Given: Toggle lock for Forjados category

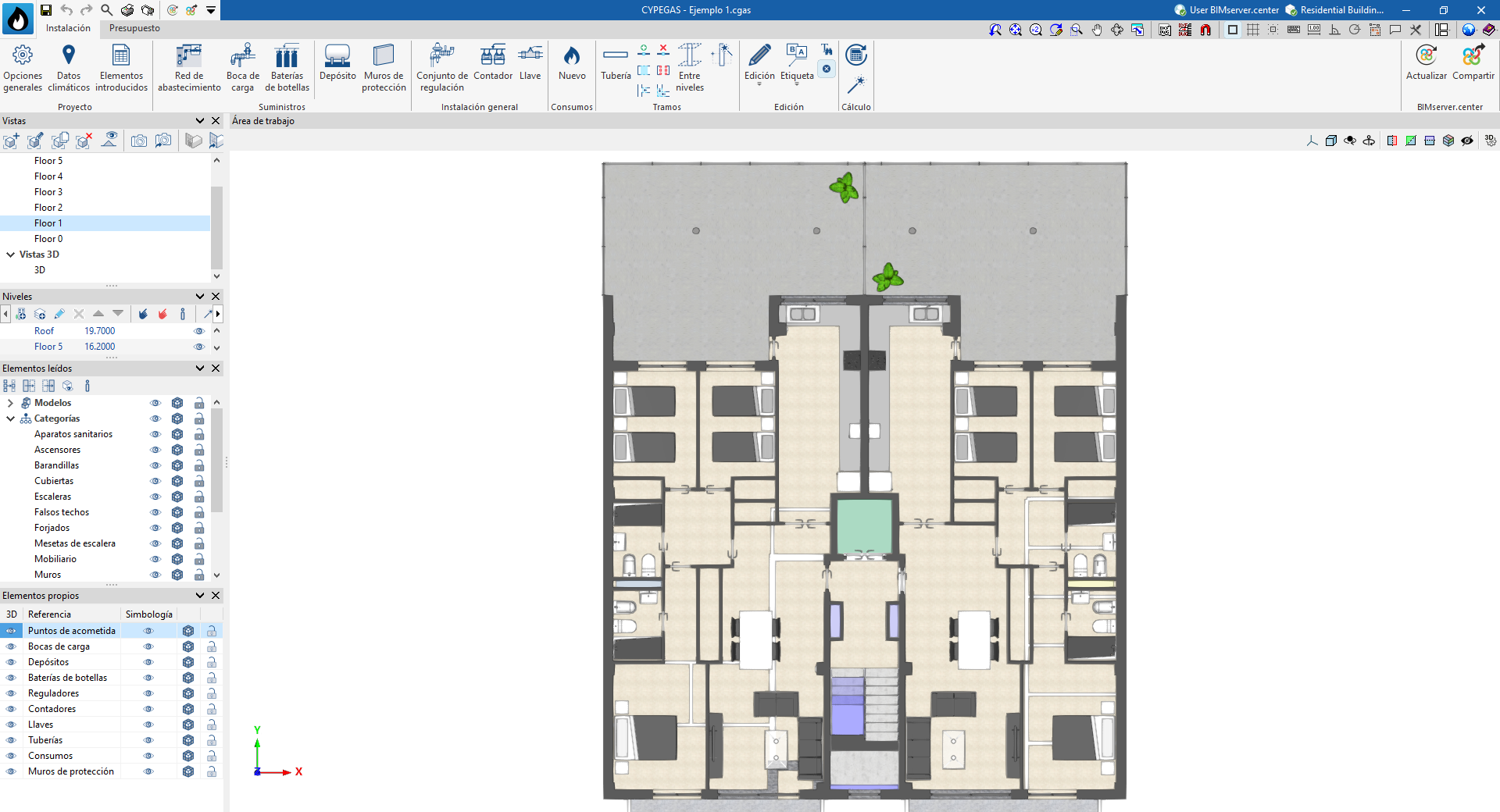Looking at the screenshot, I should (199, 528).
